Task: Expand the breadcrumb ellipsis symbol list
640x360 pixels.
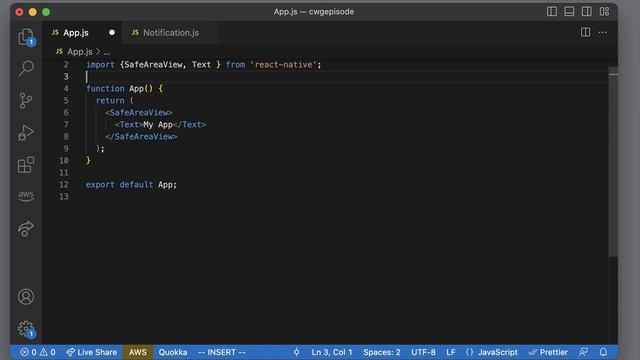Action: coord(107,52)
